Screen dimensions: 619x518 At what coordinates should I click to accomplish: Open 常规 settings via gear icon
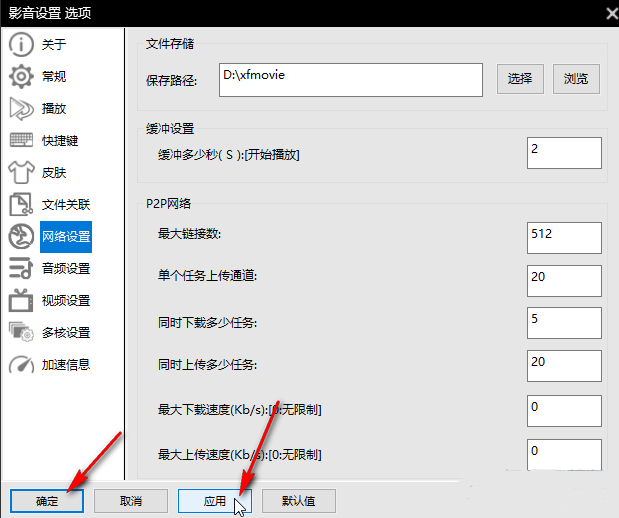tap(21, 76)
